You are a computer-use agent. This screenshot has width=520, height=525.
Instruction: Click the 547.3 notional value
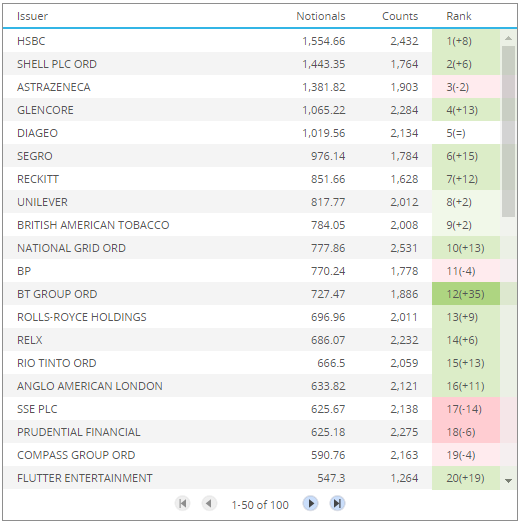(331, 478)
